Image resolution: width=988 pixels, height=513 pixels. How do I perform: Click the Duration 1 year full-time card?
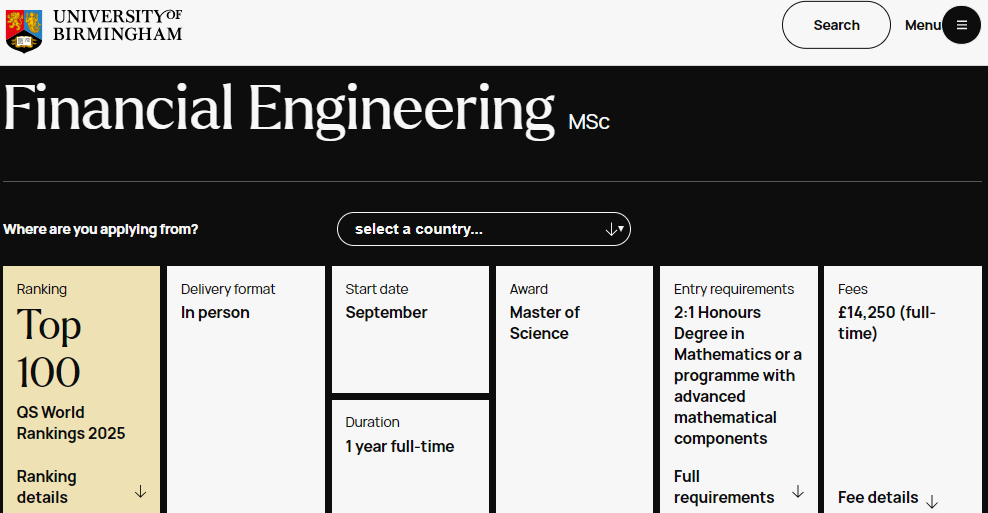(410, 450)
